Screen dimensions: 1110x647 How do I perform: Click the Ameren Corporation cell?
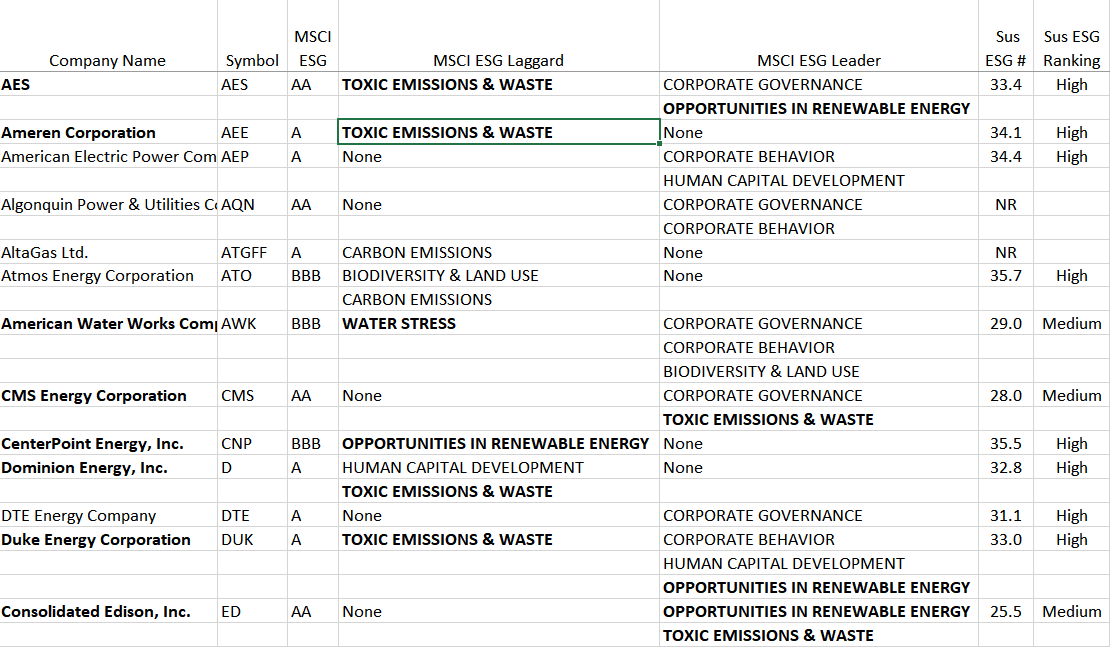tap(107, 132)
